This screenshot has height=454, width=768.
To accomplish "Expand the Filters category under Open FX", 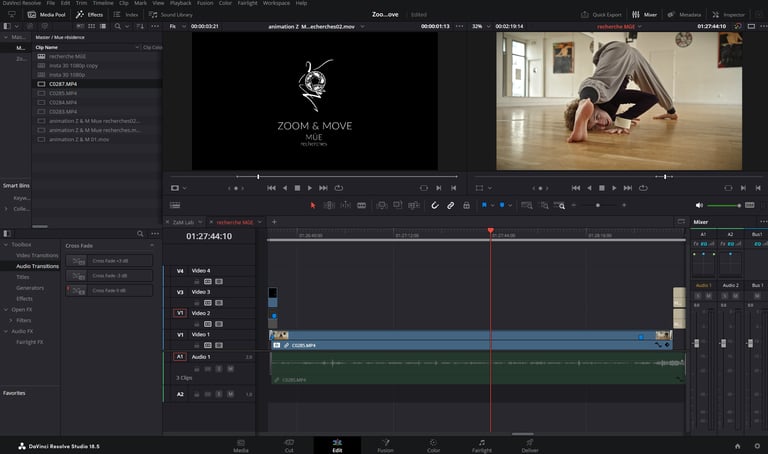I will pos(10,320).
